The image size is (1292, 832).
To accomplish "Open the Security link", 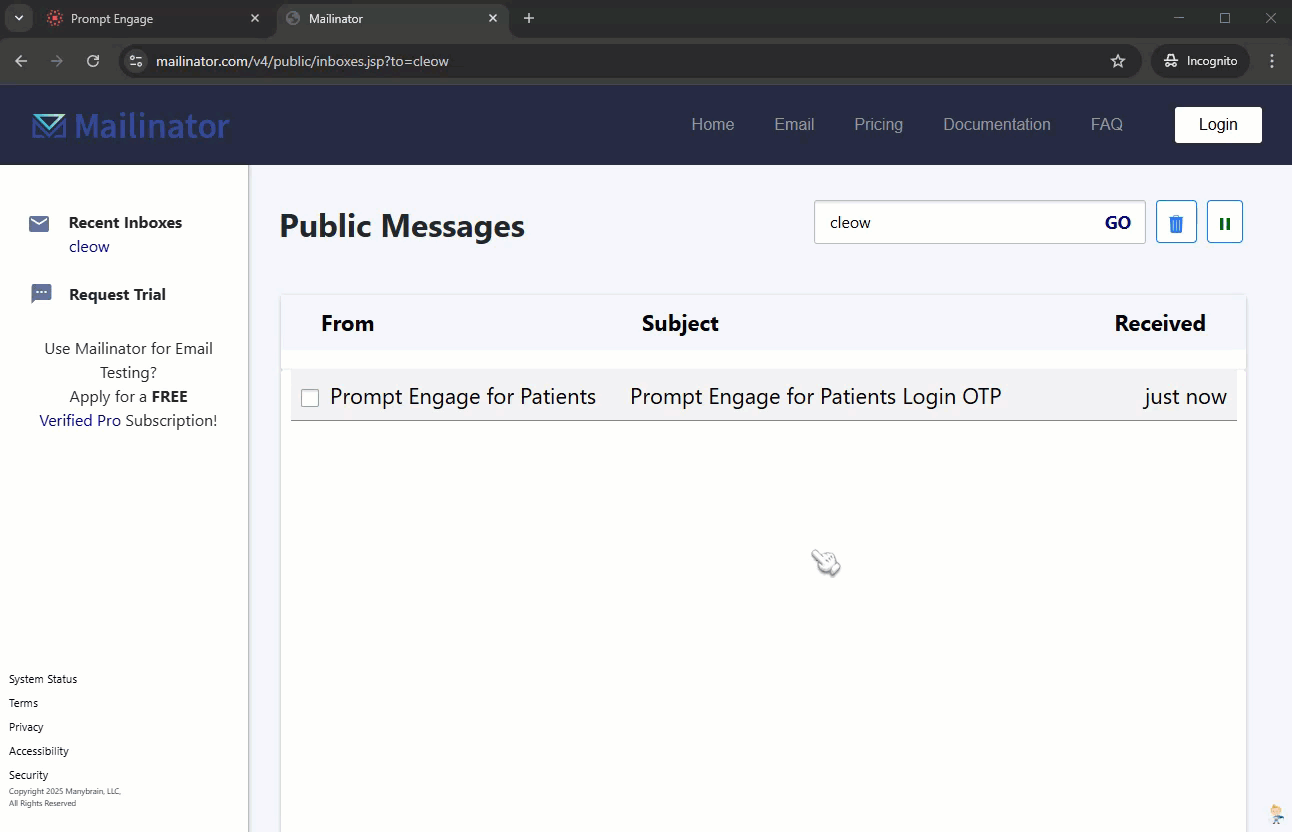I will [28, 775].
